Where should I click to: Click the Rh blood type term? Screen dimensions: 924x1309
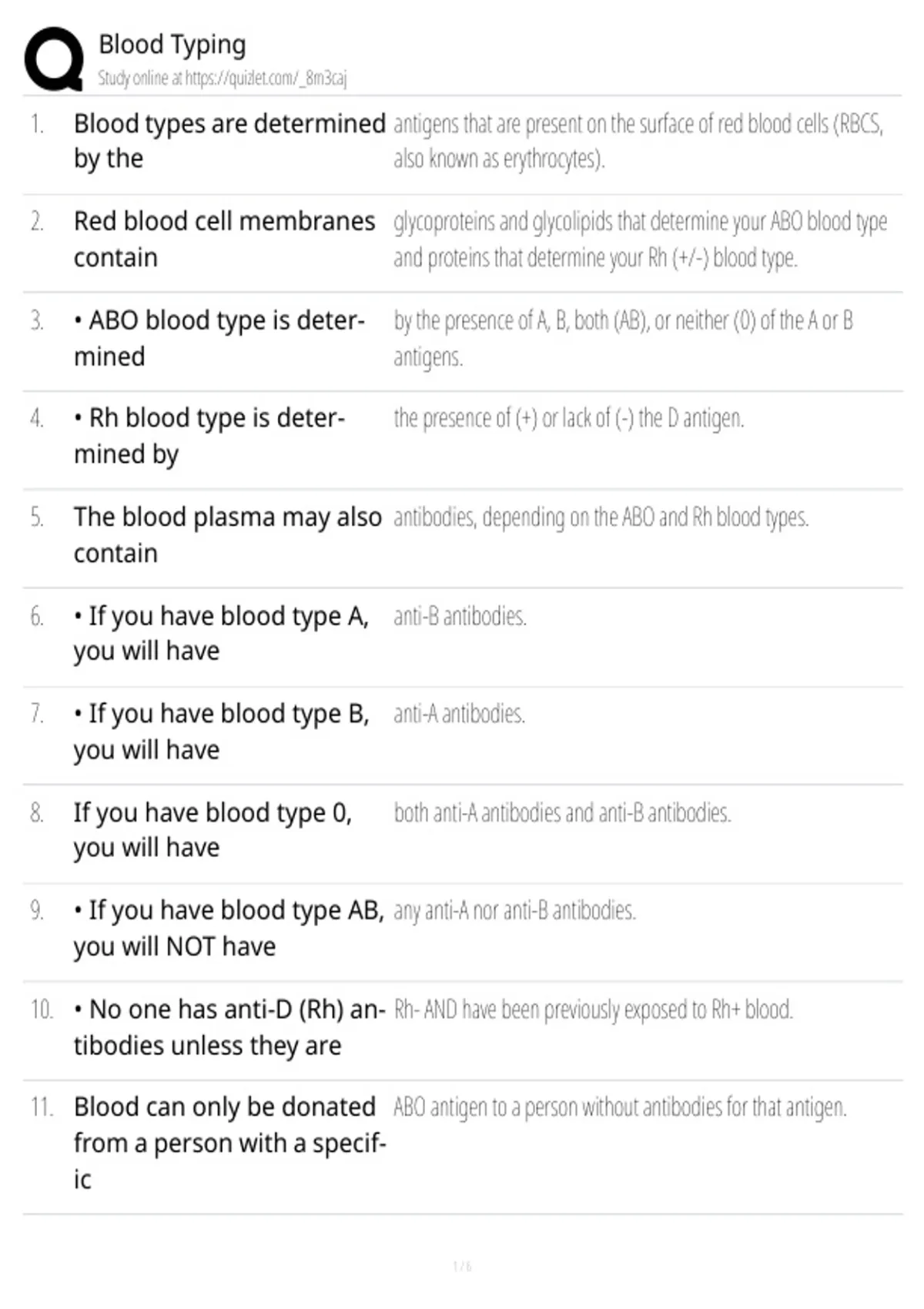(209, 436)
